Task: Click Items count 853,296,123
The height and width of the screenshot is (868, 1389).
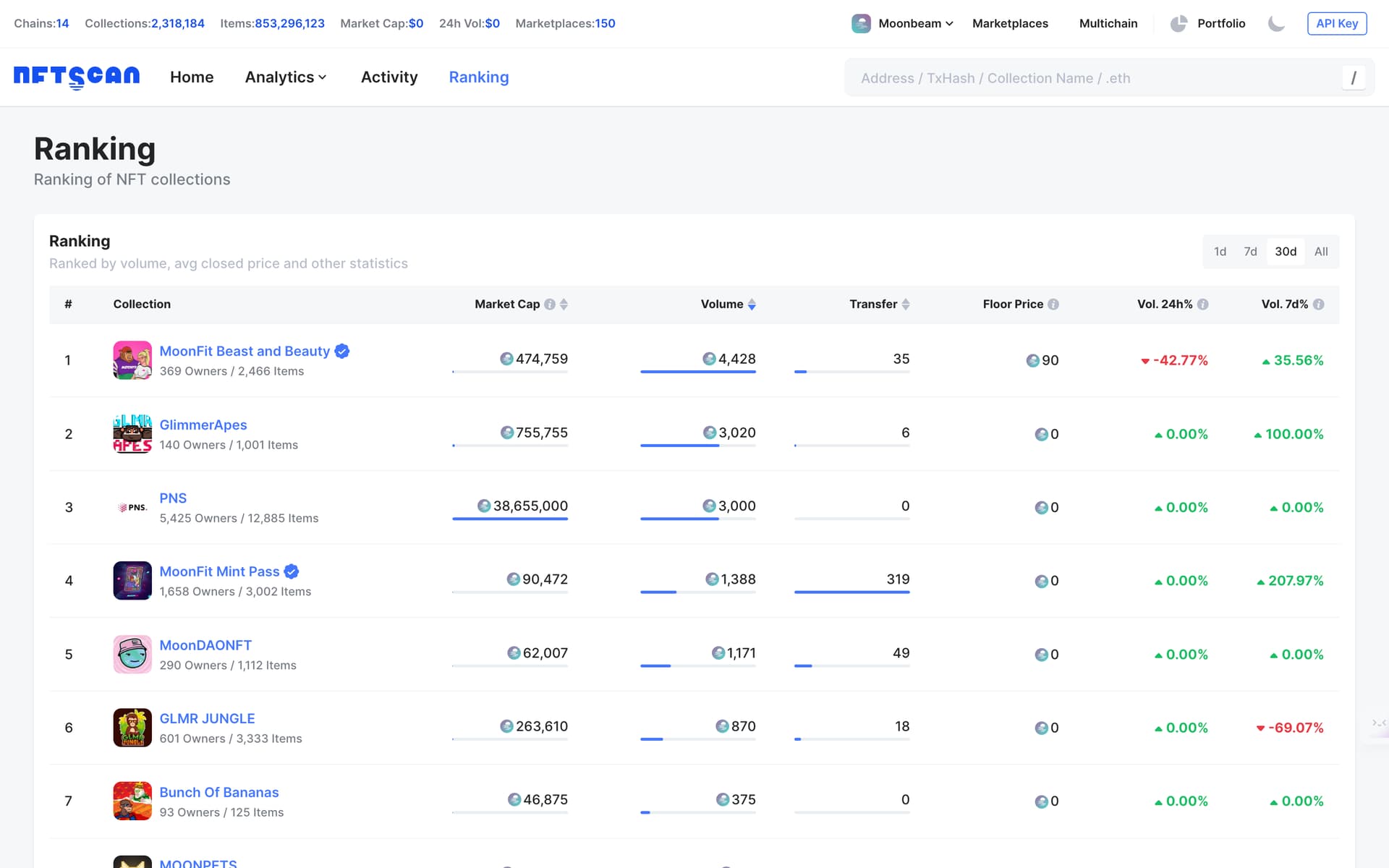Action: click(289, 24)
